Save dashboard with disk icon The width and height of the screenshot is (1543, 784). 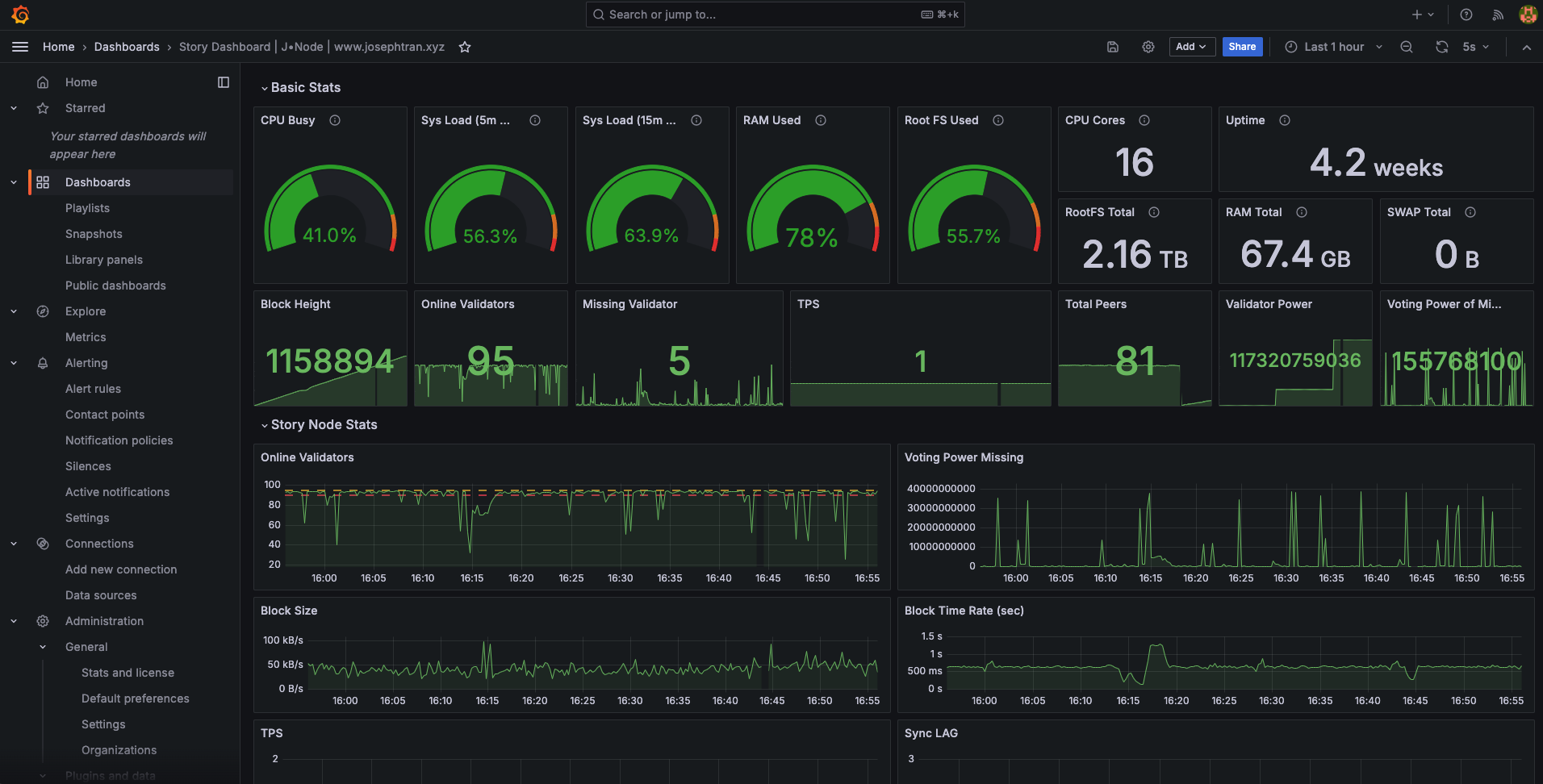[x=1113, y=47]
